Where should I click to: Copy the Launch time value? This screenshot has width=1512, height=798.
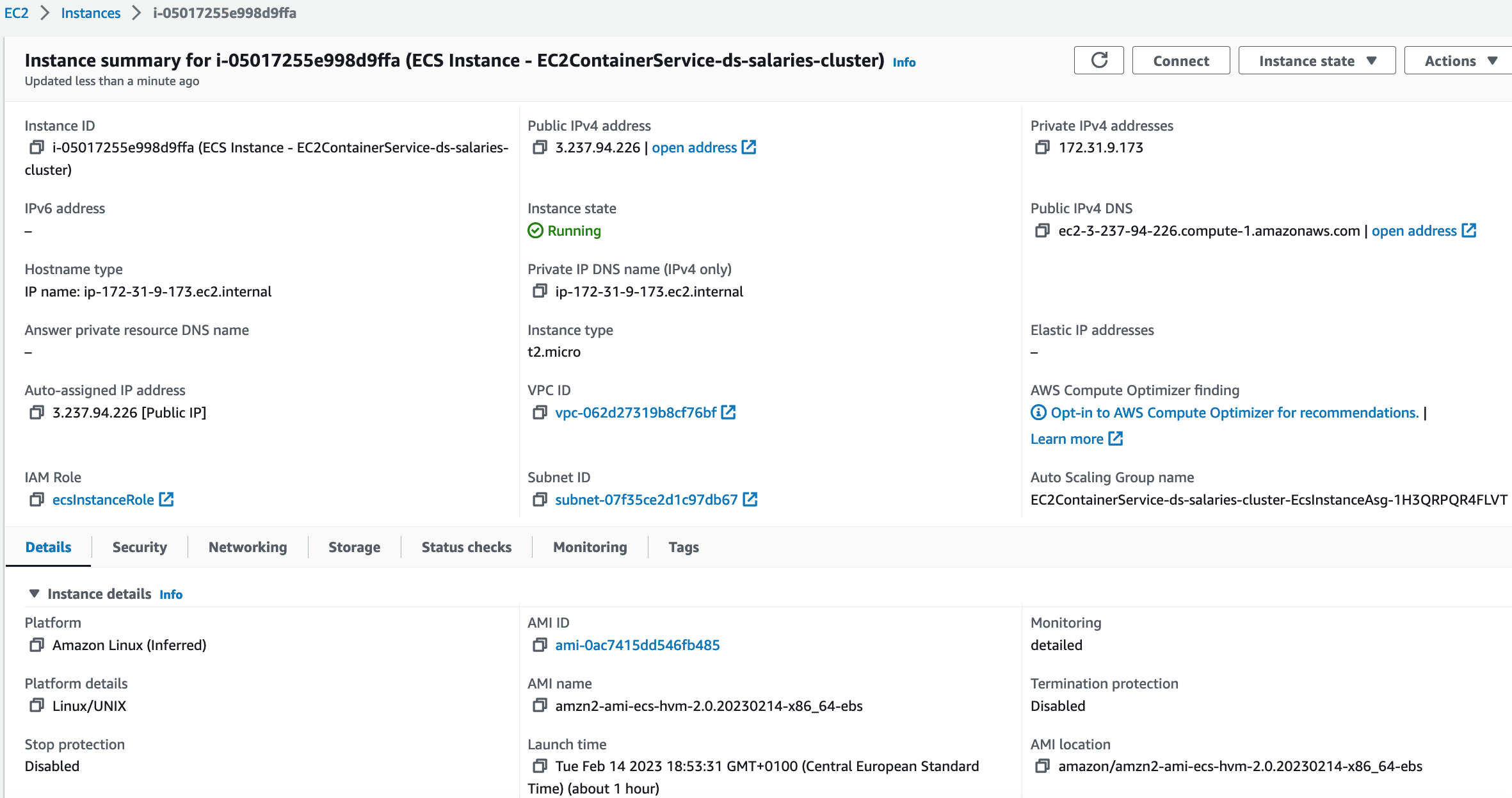(540, 766)
